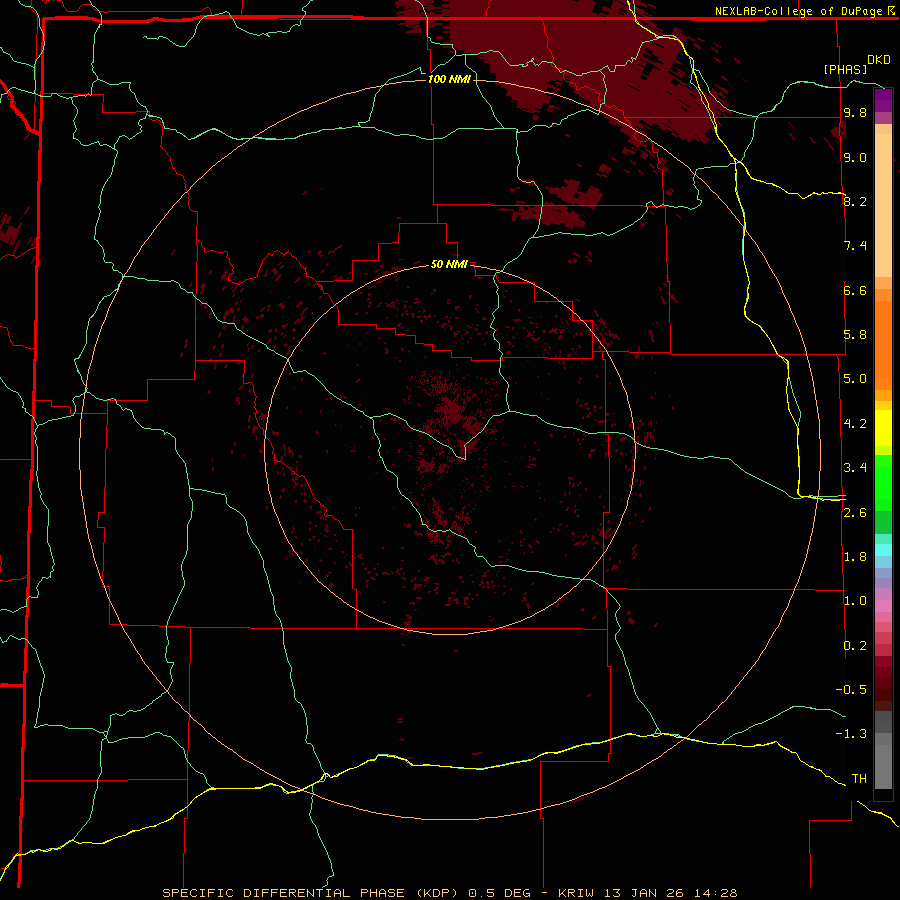Click the NEXLAB-College of DuPage credit text
The height and width of the screenshot is (900, 900).
800,11
